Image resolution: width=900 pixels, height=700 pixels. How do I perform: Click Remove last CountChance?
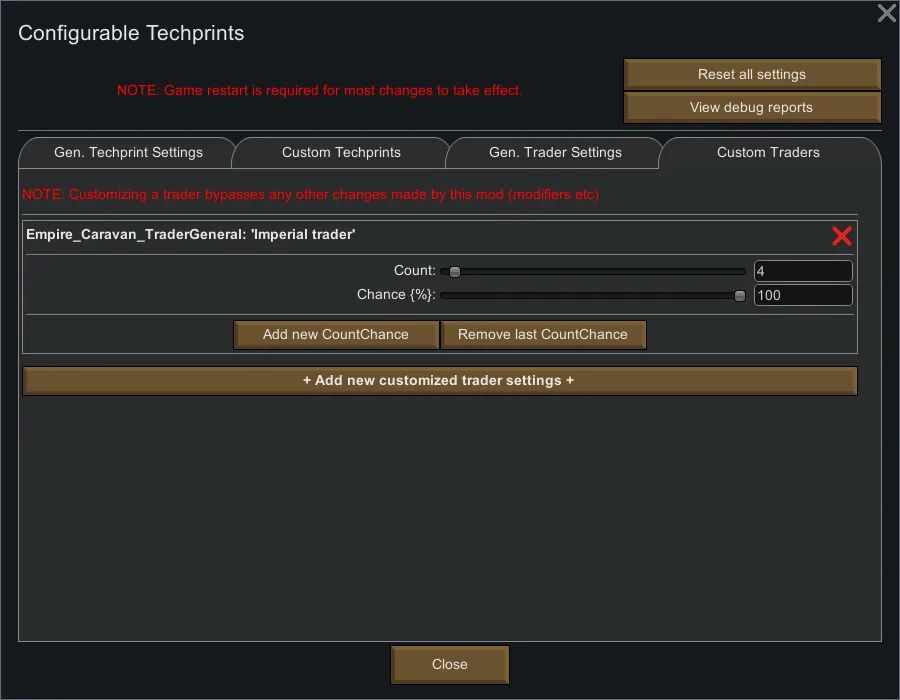point(543,335)
